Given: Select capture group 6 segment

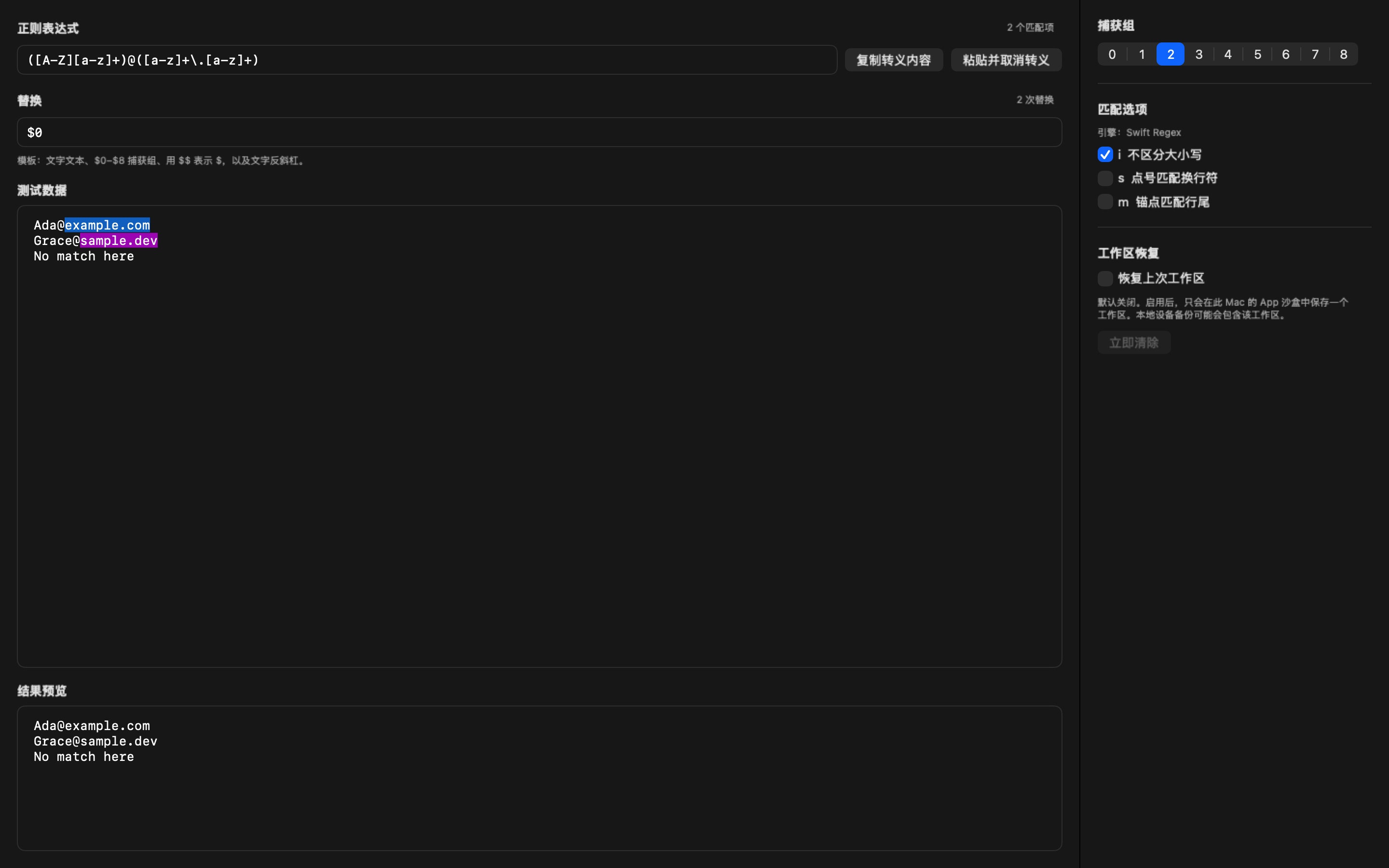Looking at the screenshot, I should pos(1286,54).
